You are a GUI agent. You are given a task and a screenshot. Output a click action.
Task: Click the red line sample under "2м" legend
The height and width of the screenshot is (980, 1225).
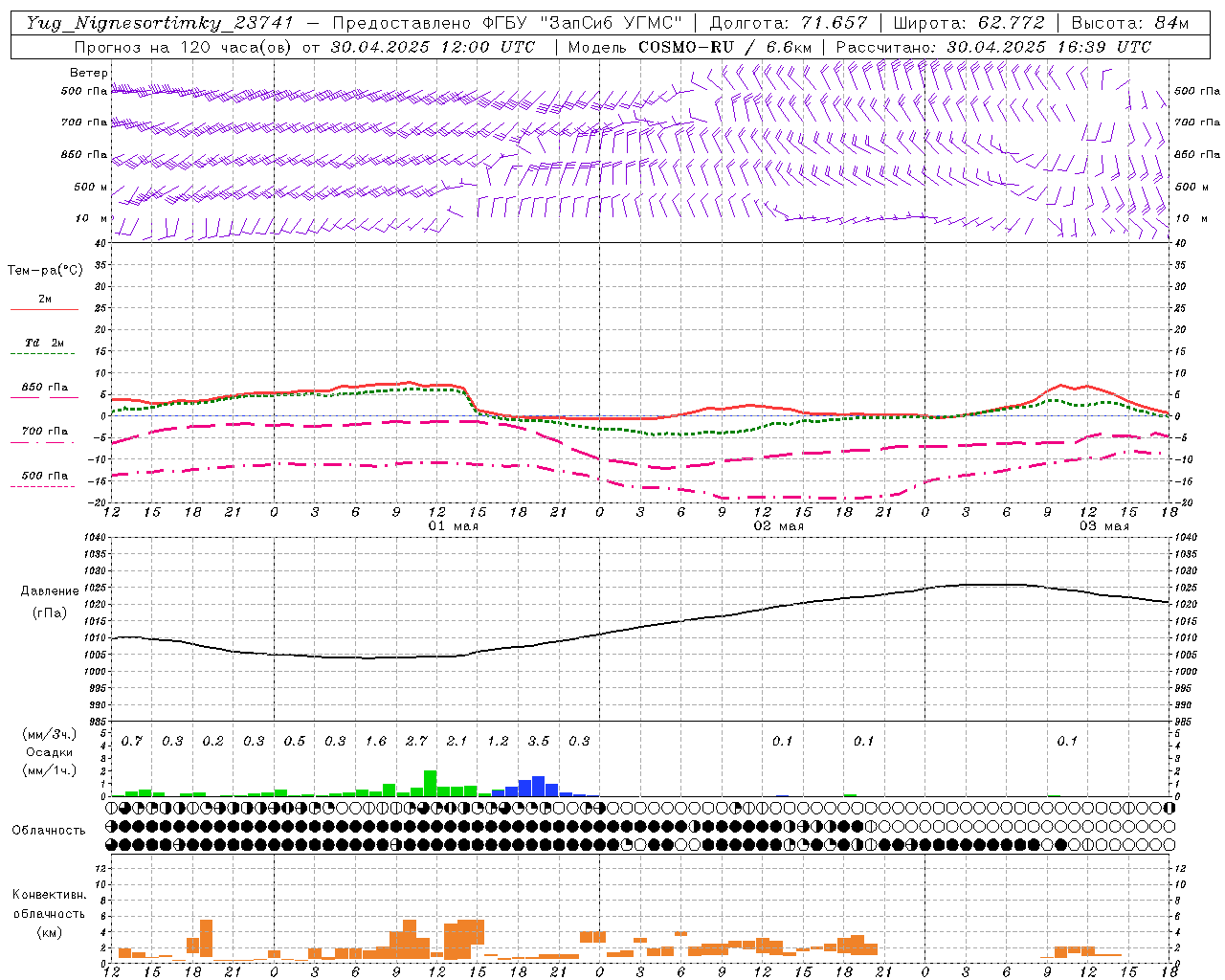(x=44, y=309)
